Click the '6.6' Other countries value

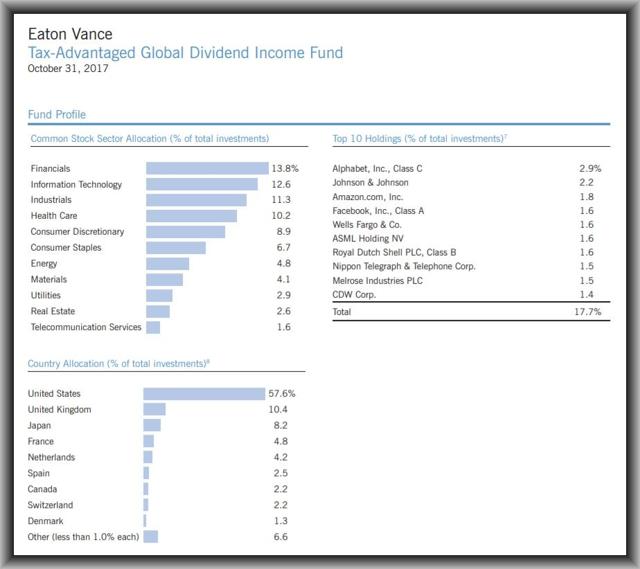280,537
